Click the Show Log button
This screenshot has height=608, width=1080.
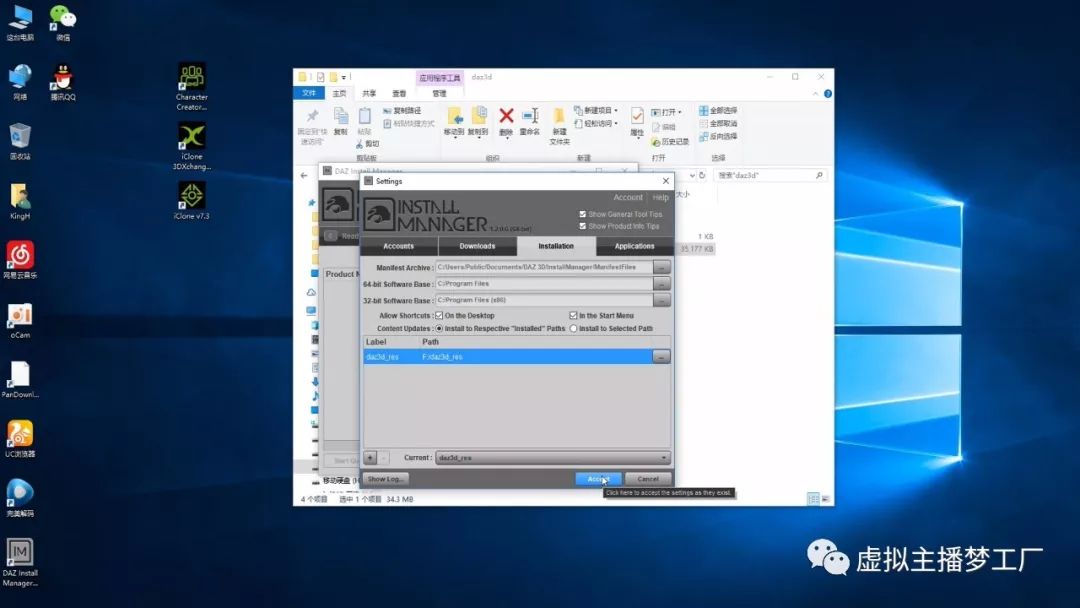click(x=385, y=479)
